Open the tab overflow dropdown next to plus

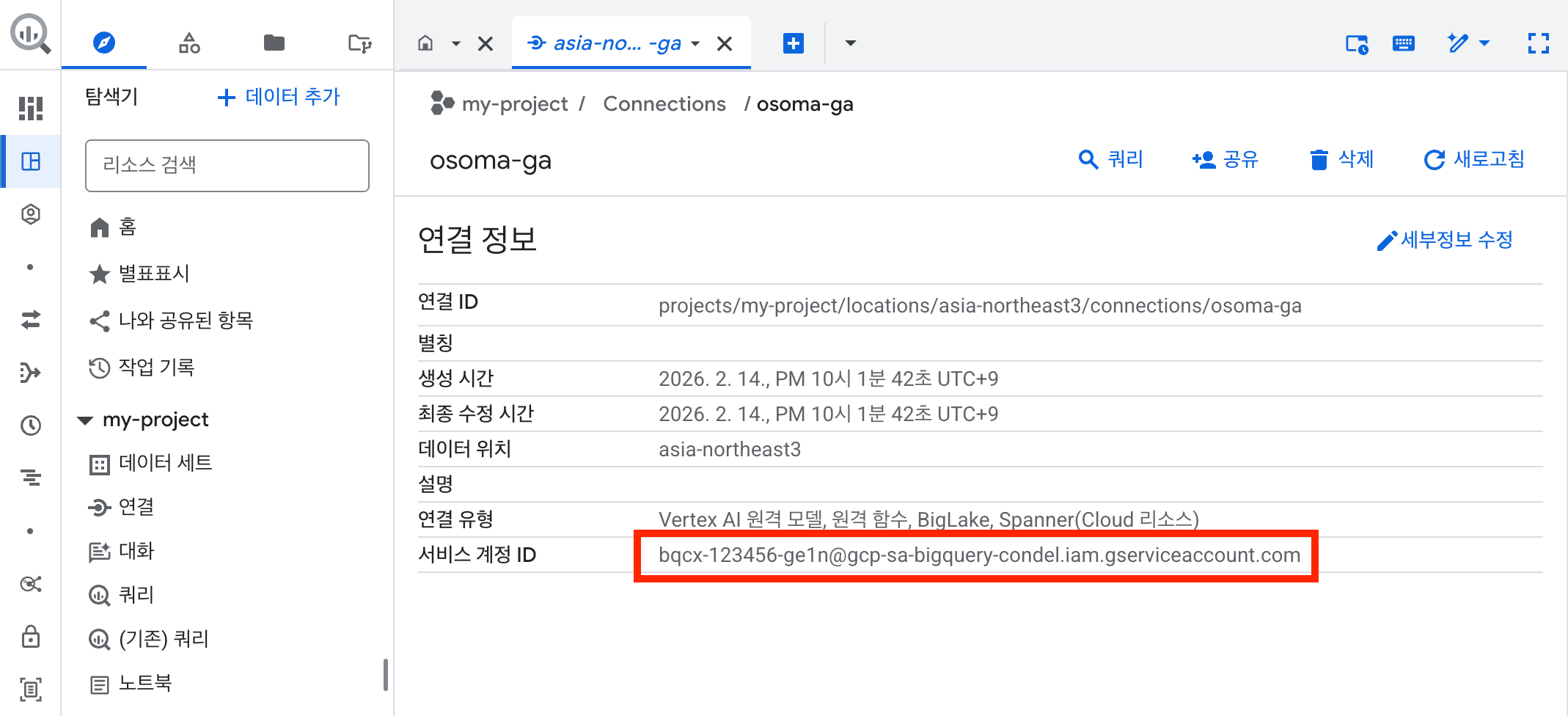[850, 43]
